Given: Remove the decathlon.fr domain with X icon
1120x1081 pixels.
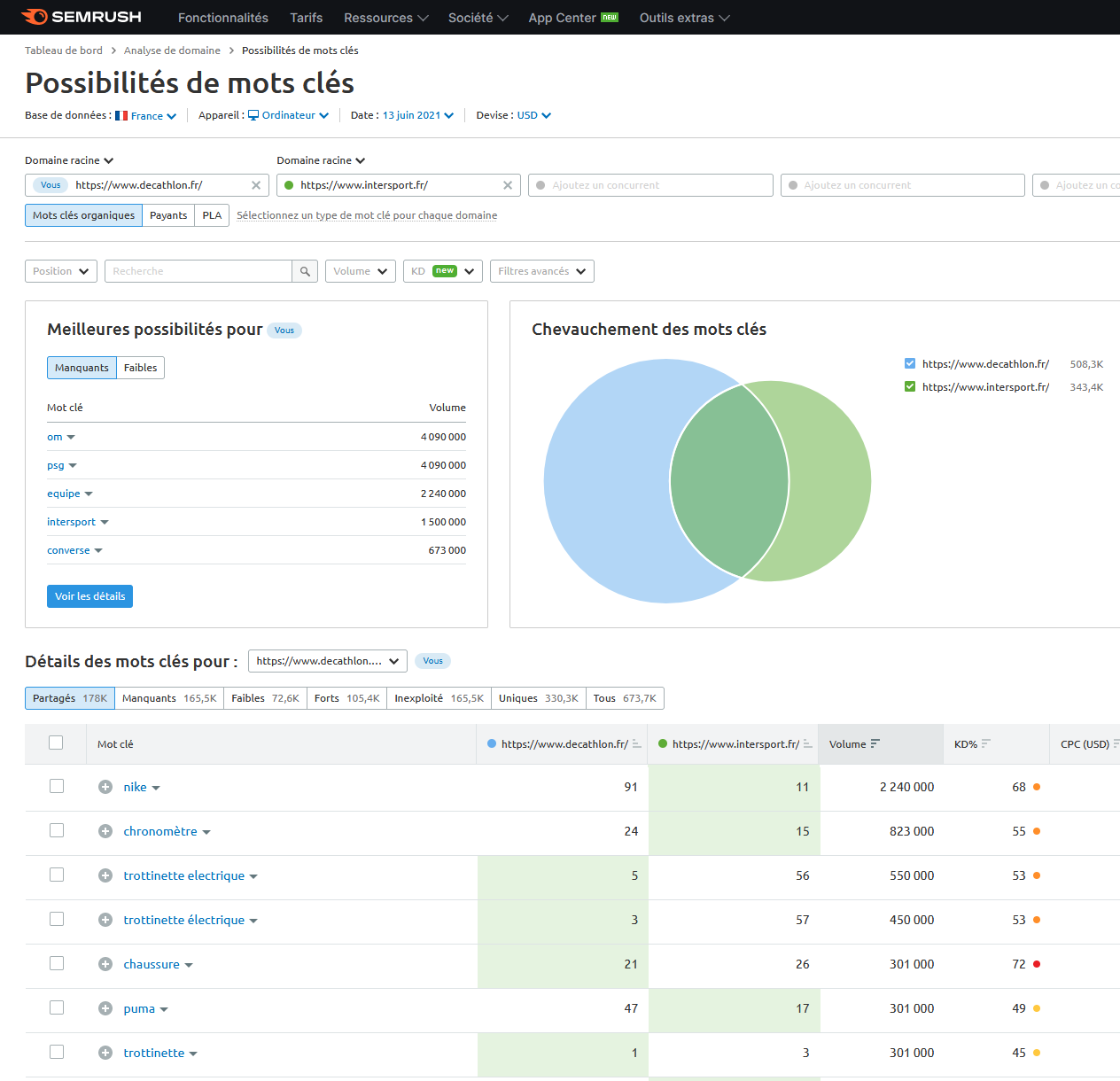Looking at the screenshot, I should click(256, 185).
